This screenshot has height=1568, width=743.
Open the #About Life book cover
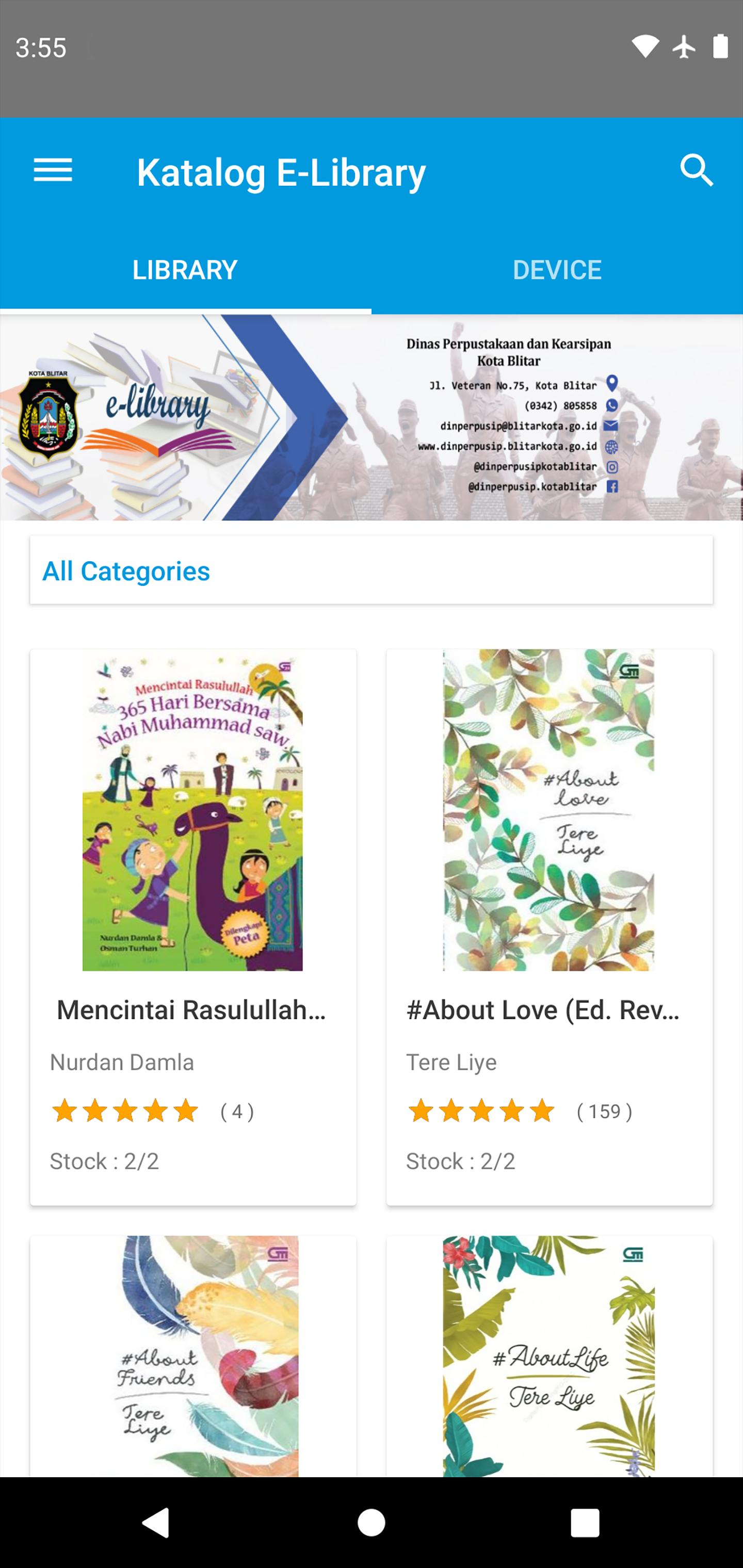[548, 1355]
